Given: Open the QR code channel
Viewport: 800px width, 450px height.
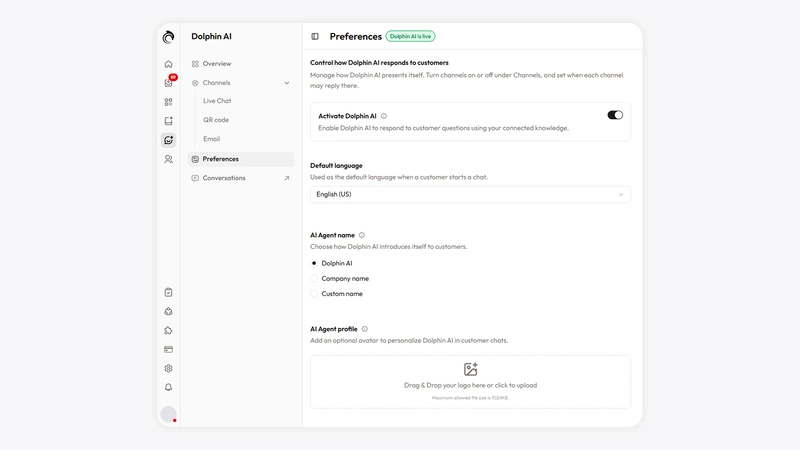Looking at the screenshot, I should point(216,120).
